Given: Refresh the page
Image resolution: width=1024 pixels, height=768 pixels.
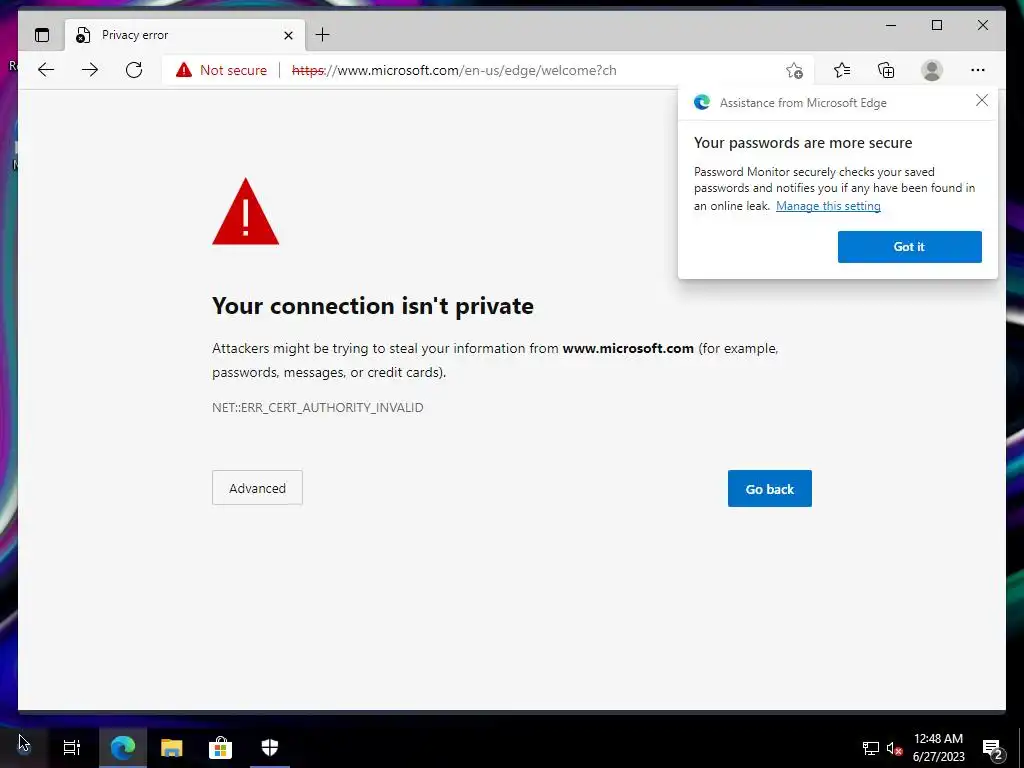Looking at the screenshot, I should [x=134, y=70].
